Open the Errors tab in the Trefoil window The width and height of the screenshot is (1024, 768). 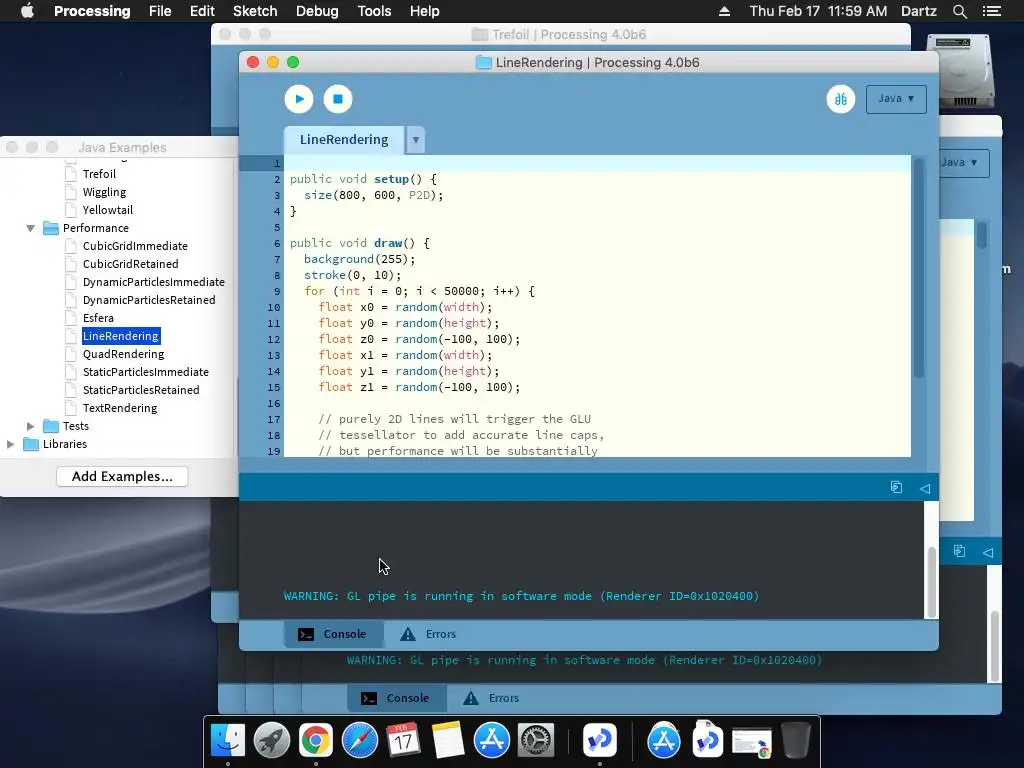[491, 698]
